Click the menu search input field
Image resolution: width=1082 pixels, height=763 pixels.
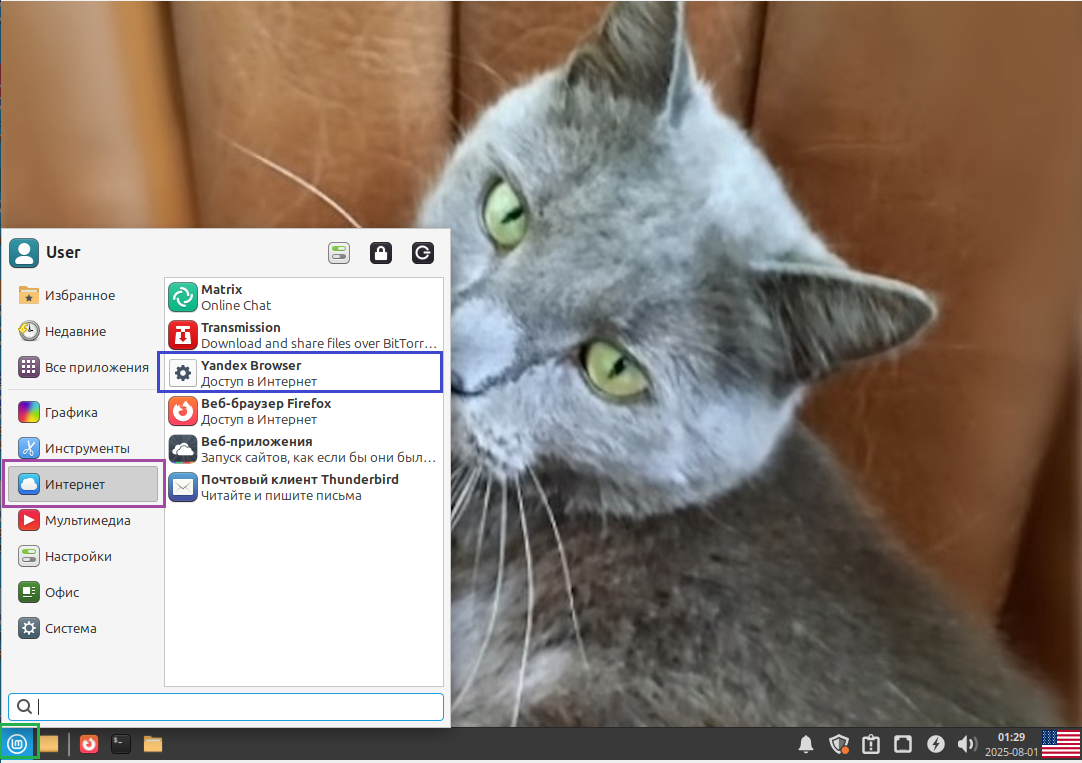[x=230, y=706]
